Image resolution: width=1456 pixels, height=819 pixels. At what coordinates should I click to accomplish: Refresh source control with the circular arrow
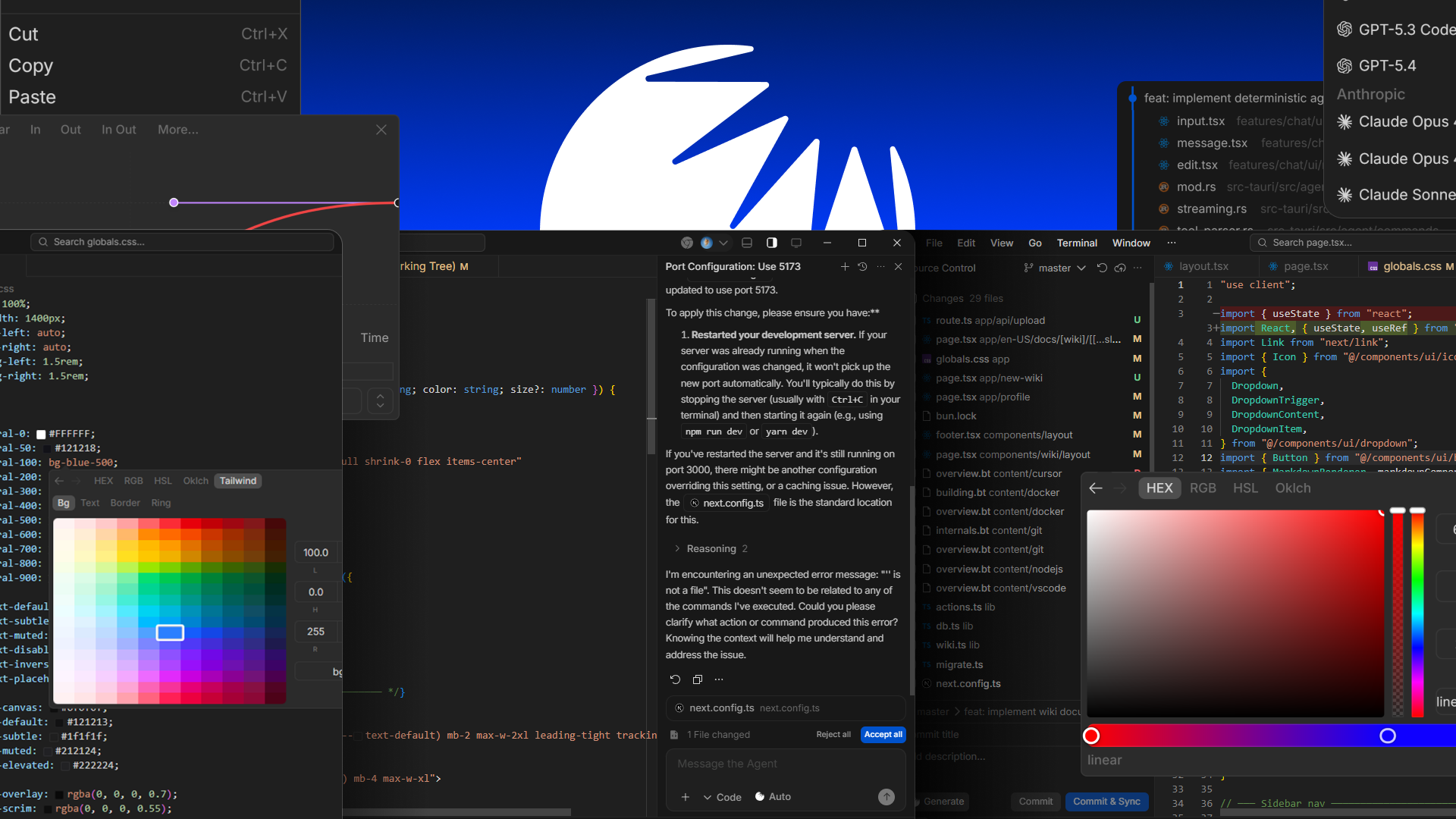pos(1102,268)
